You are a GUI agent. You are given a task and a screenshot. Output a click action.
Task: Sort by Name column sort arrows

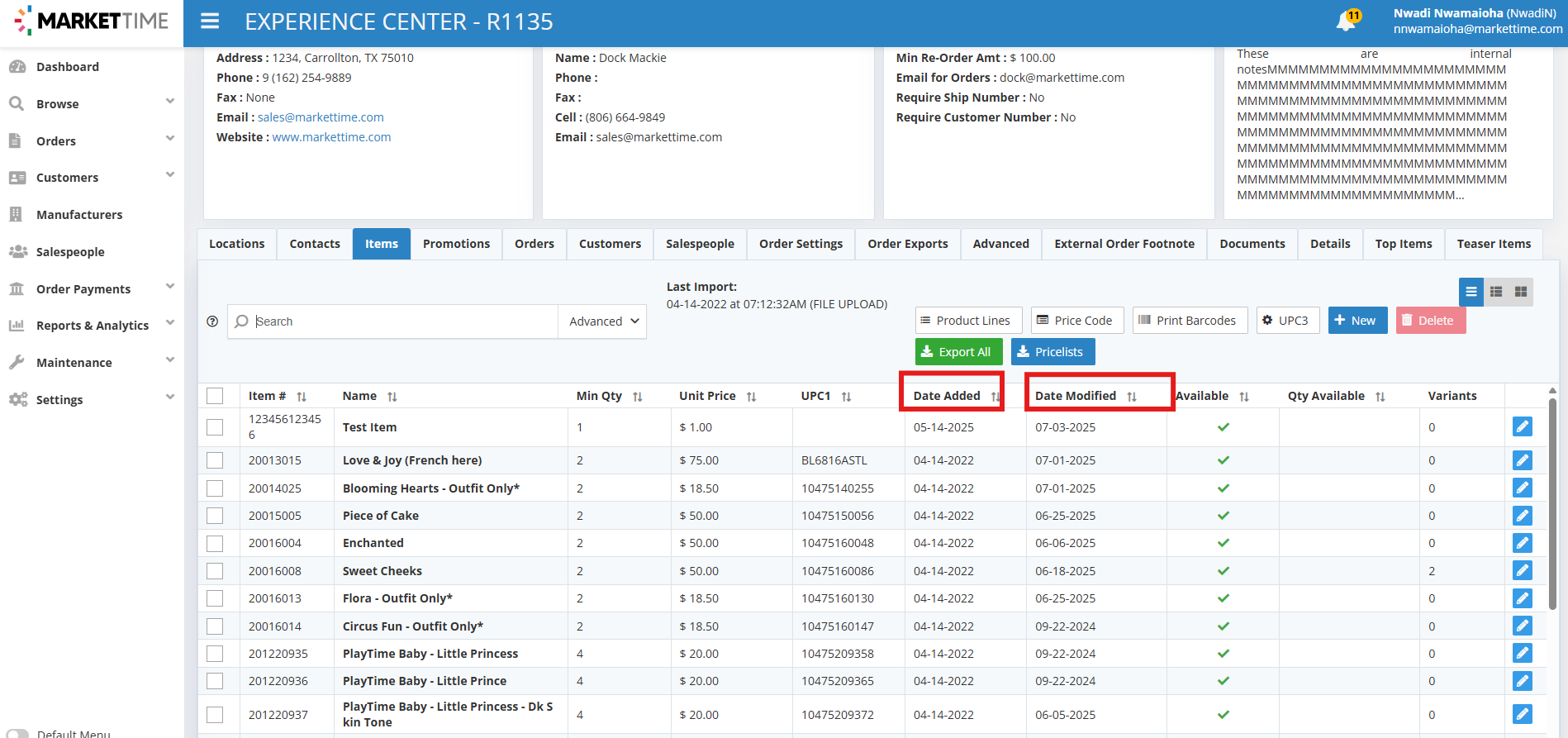tap(392, 397)
